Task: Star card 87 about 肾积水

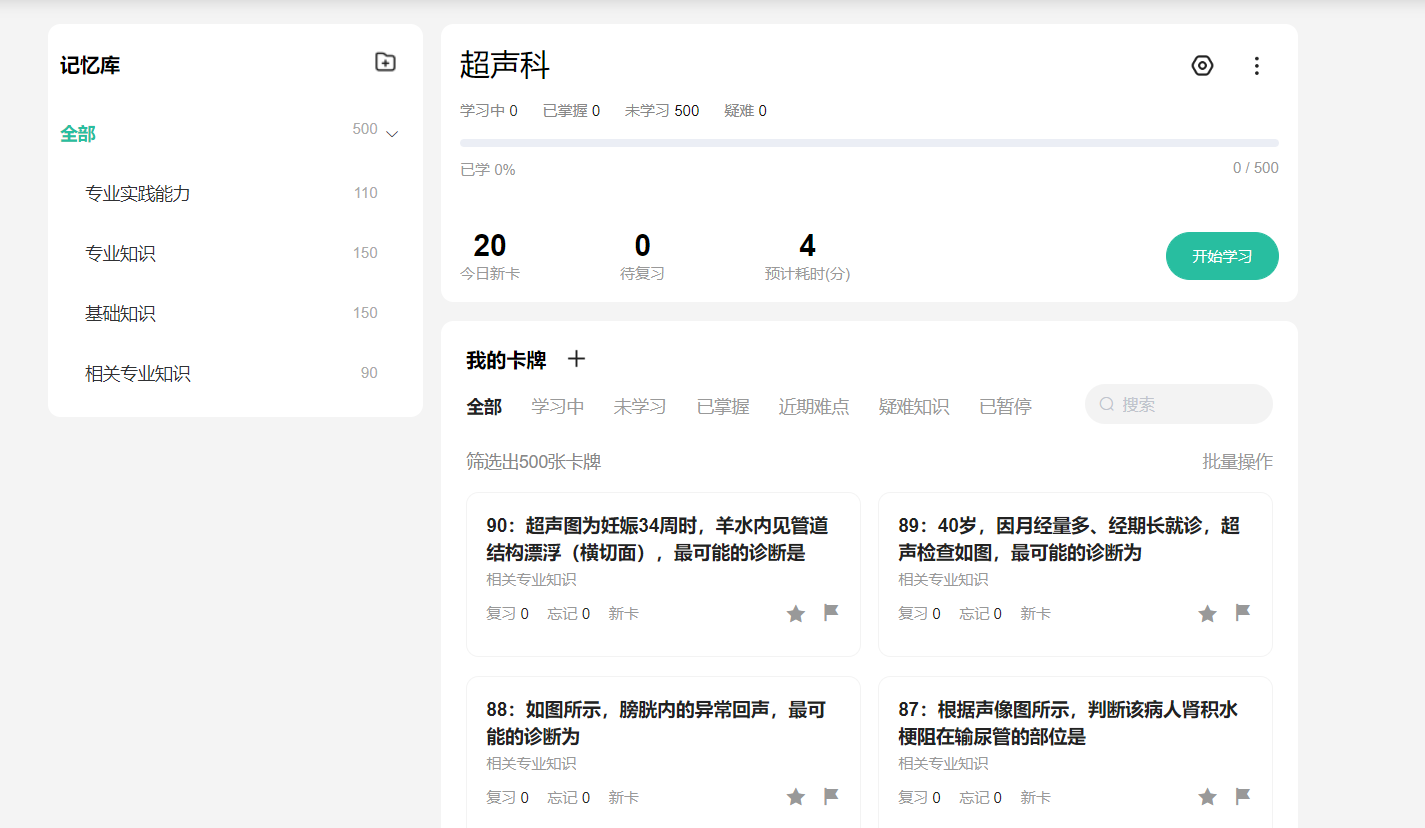Action: click(x=1208, y=797)
